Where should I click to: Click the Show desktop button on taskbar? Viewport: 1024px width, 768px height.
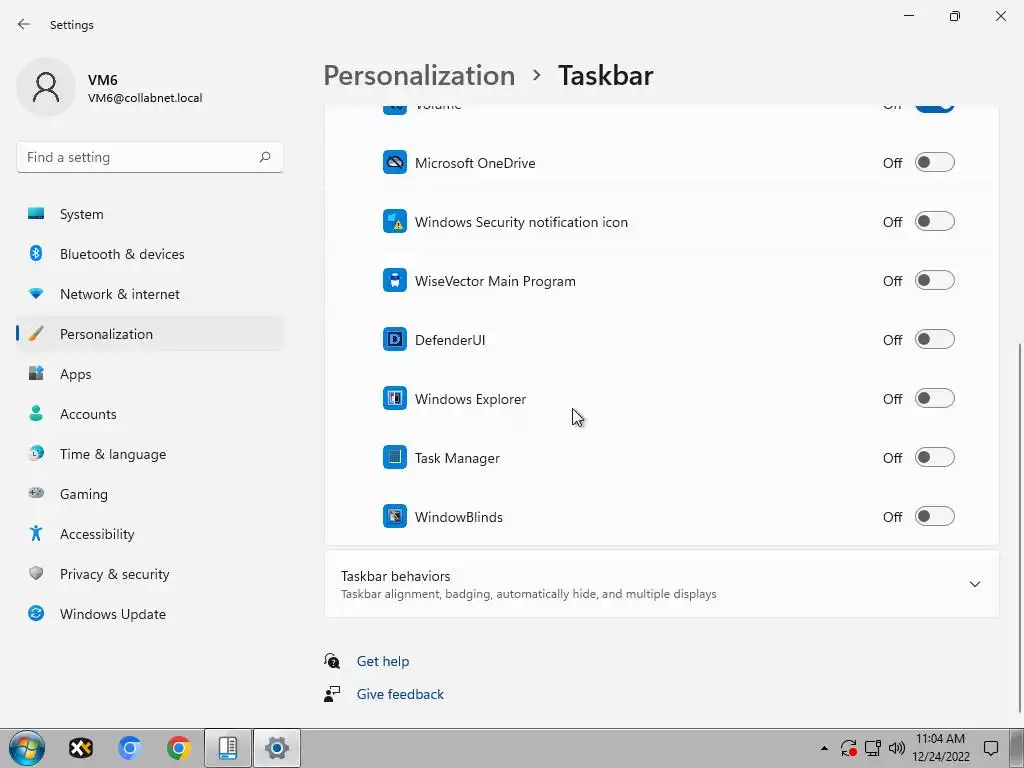coord(1016,748)
